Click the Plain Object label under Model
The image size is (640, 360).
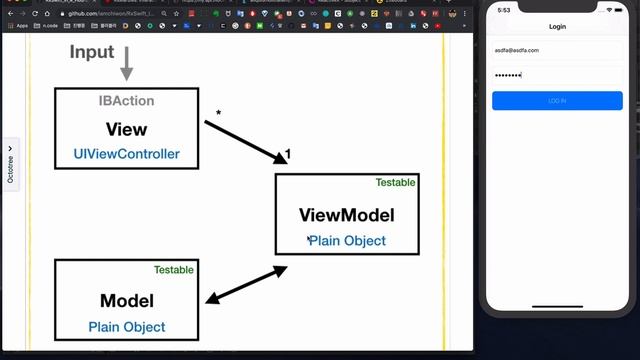127,327
